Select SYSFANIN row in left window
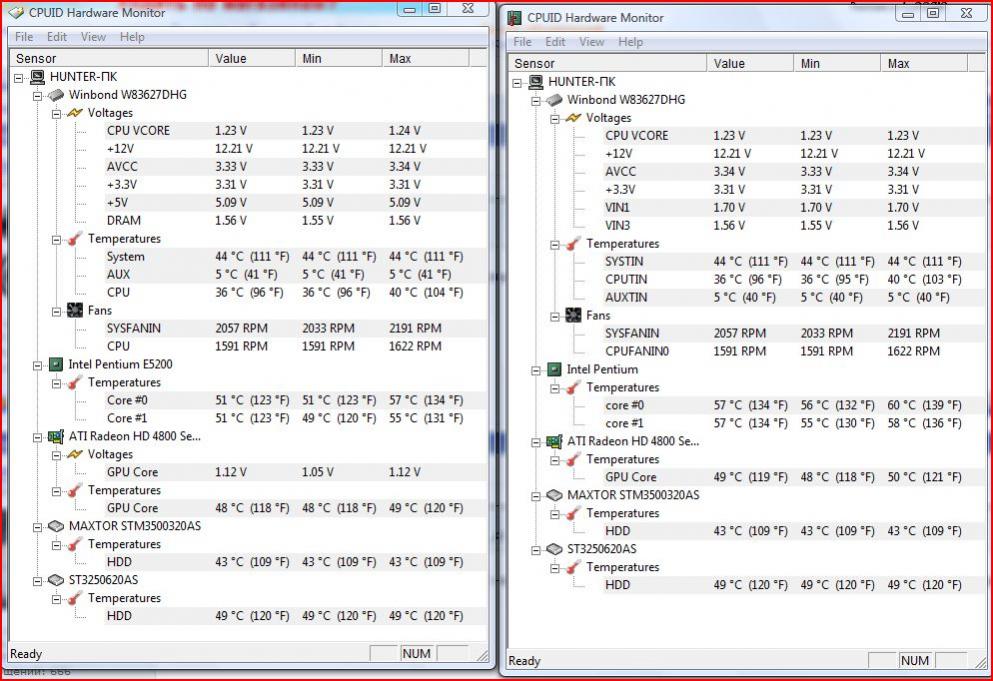Screen dimensions: 993x681 pos(296,328)
